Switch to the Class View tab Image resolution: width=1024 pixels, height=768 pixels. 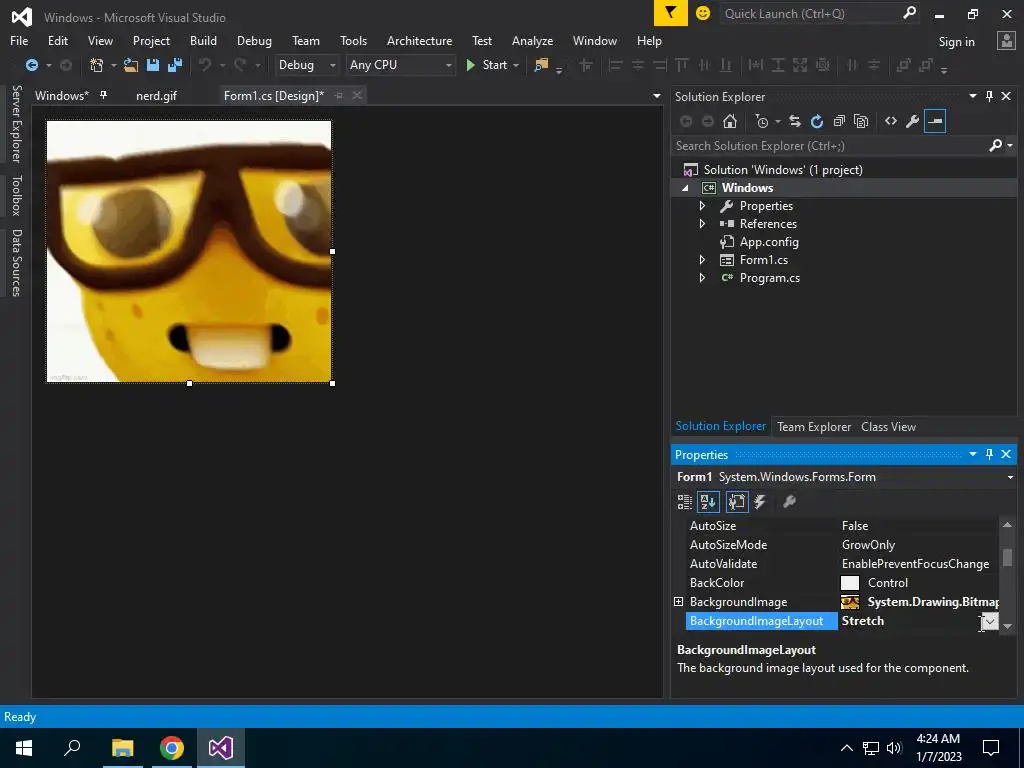[888, 426]
